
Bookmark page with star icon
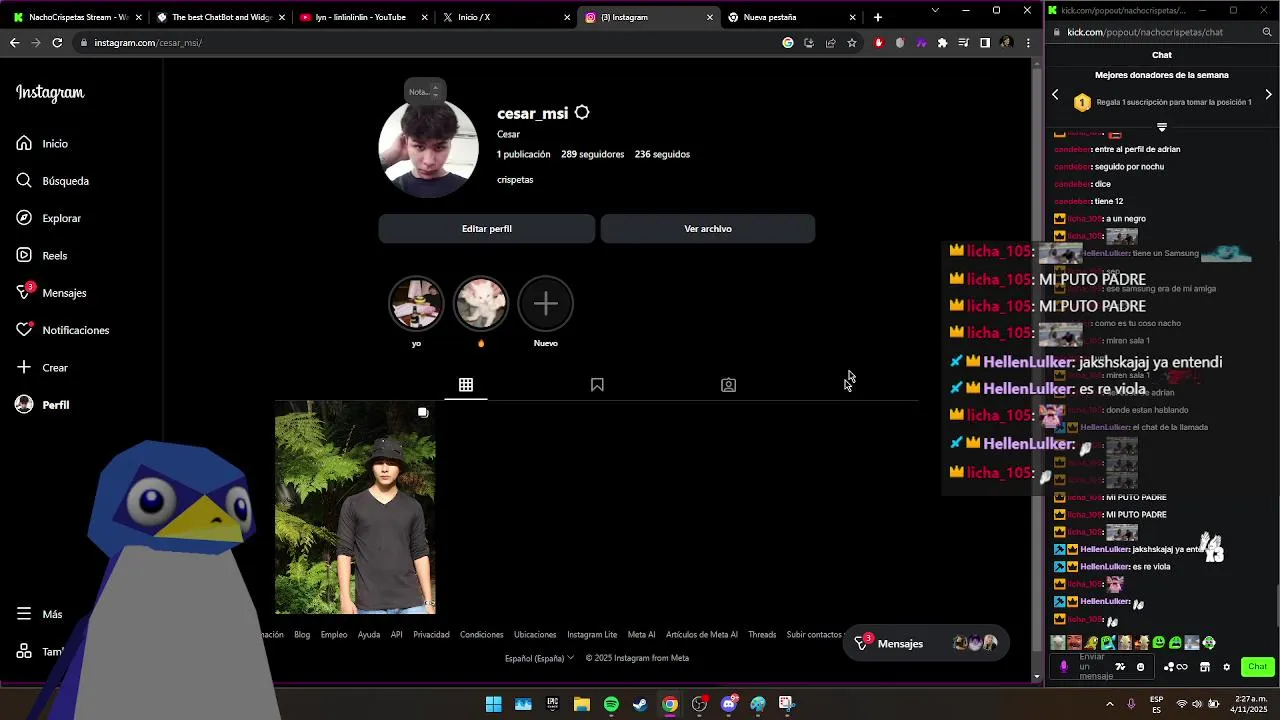click(852, 43)
